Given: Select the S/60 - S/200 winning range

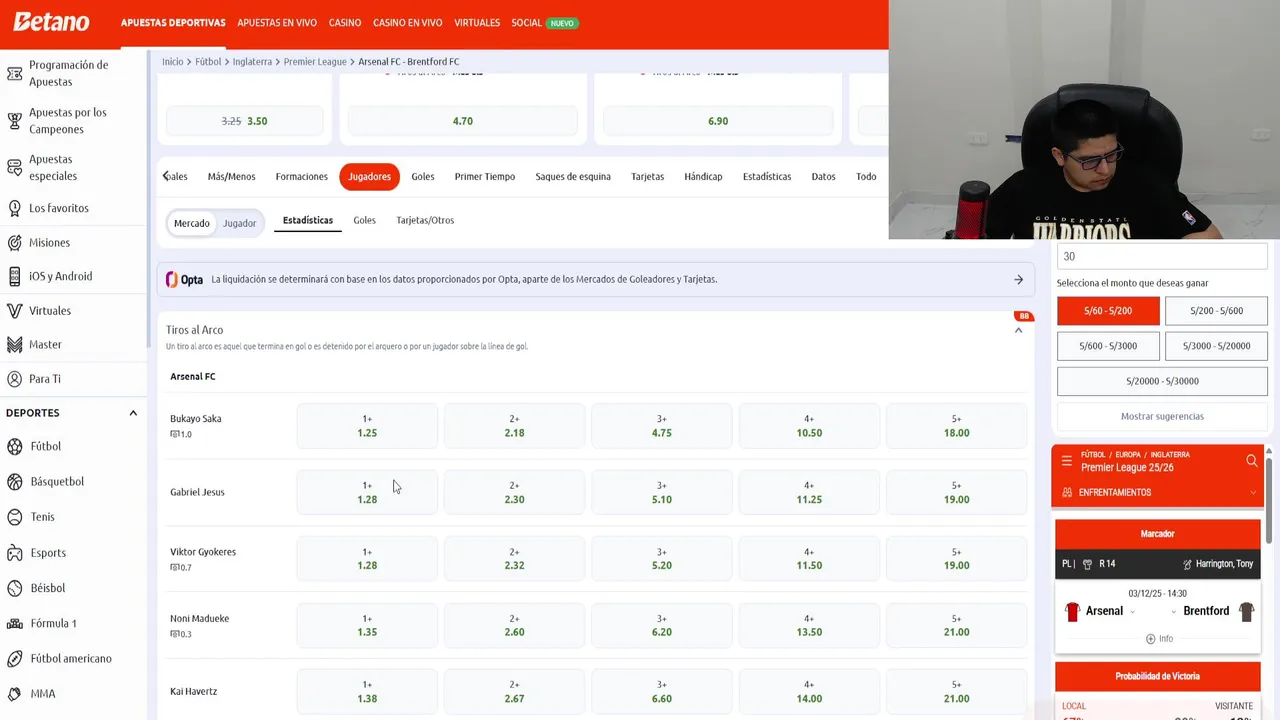Looking at the screenshot, I should (1108, 311).
